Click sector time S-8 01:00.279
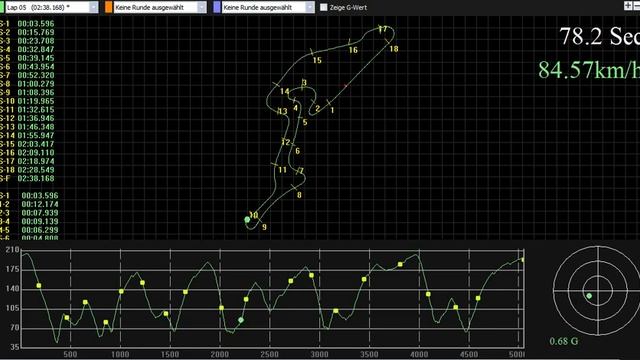The height and width of the screenshot is (360, 640). point(27,84)
